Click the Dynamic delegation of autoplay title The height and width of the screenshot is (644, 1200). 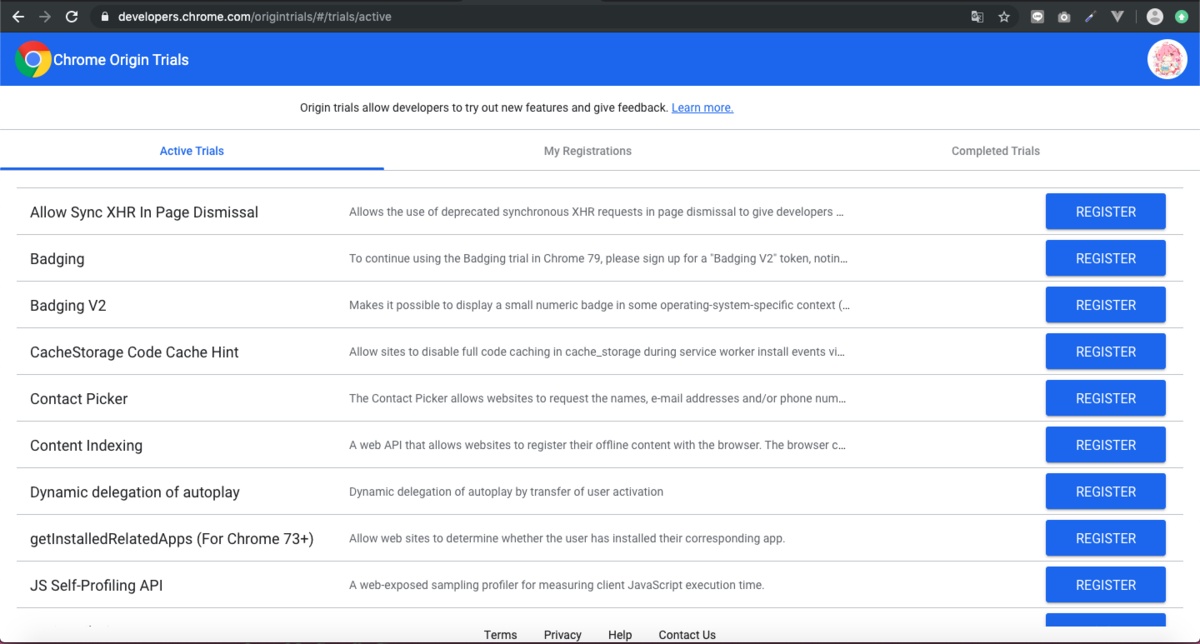point(135,492)
